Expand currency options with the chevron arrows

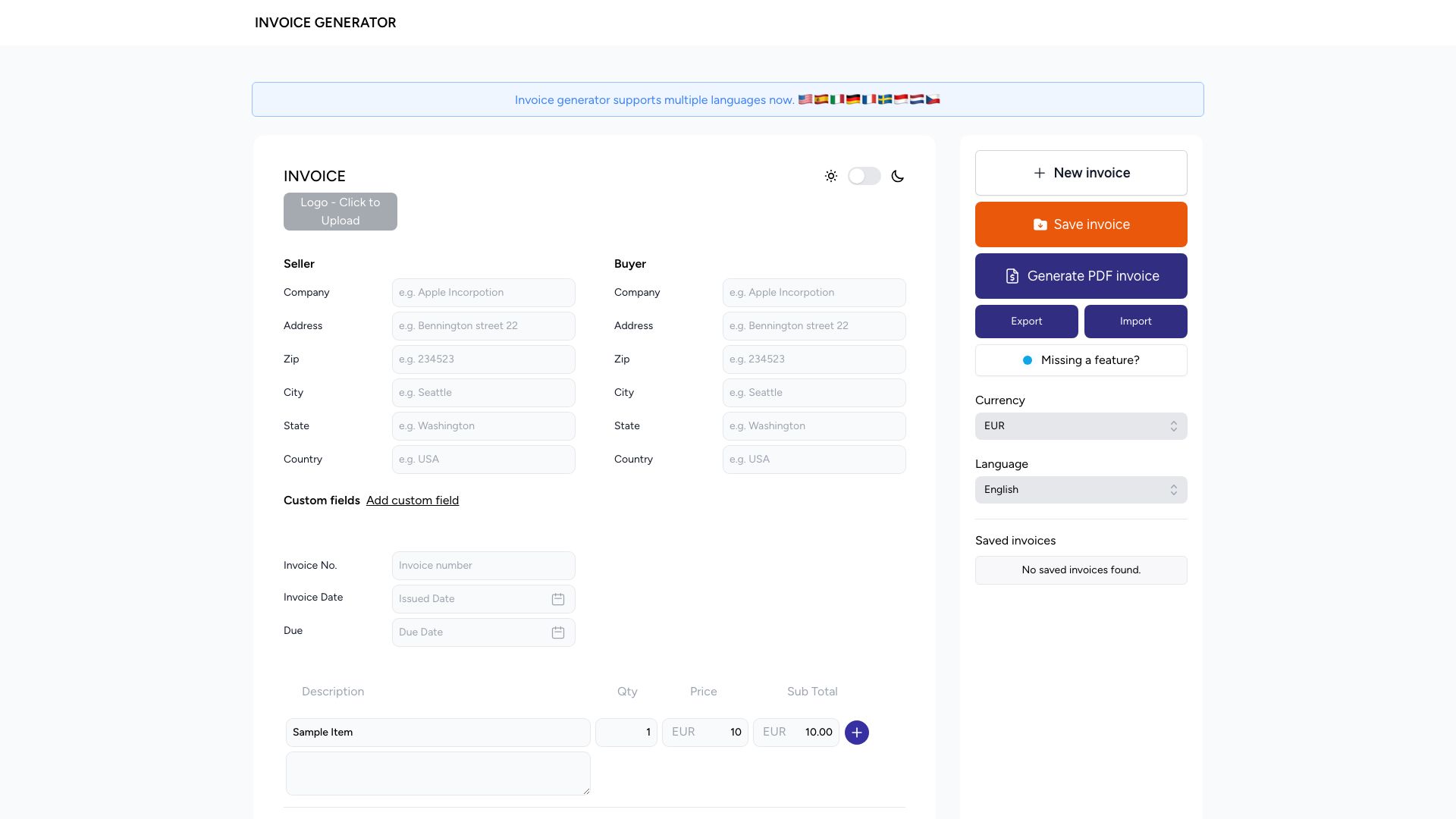point(1173,425)
